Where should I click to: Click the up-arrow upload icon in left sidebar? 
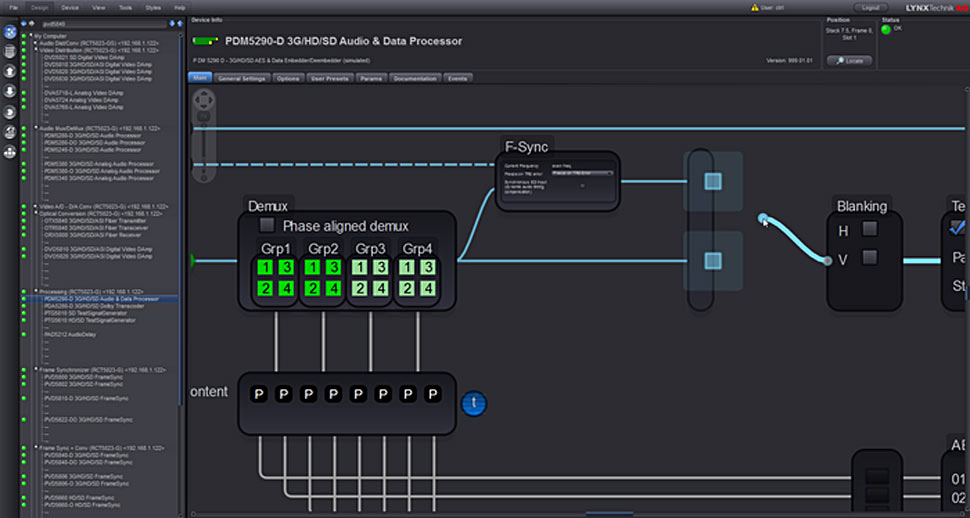coord(10,71)
